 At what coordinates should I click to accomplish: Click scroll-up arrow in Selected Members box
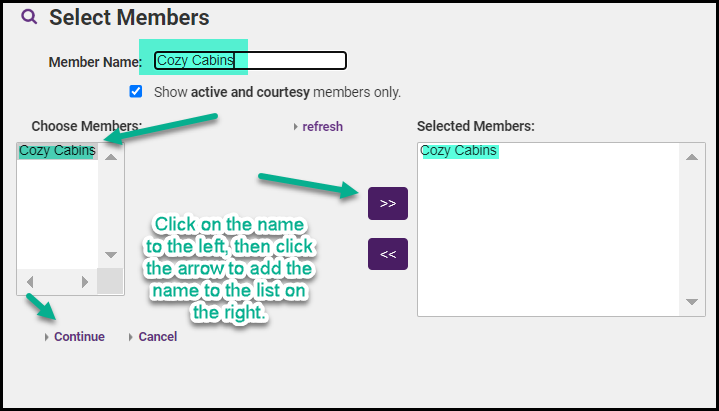point(691,156)
